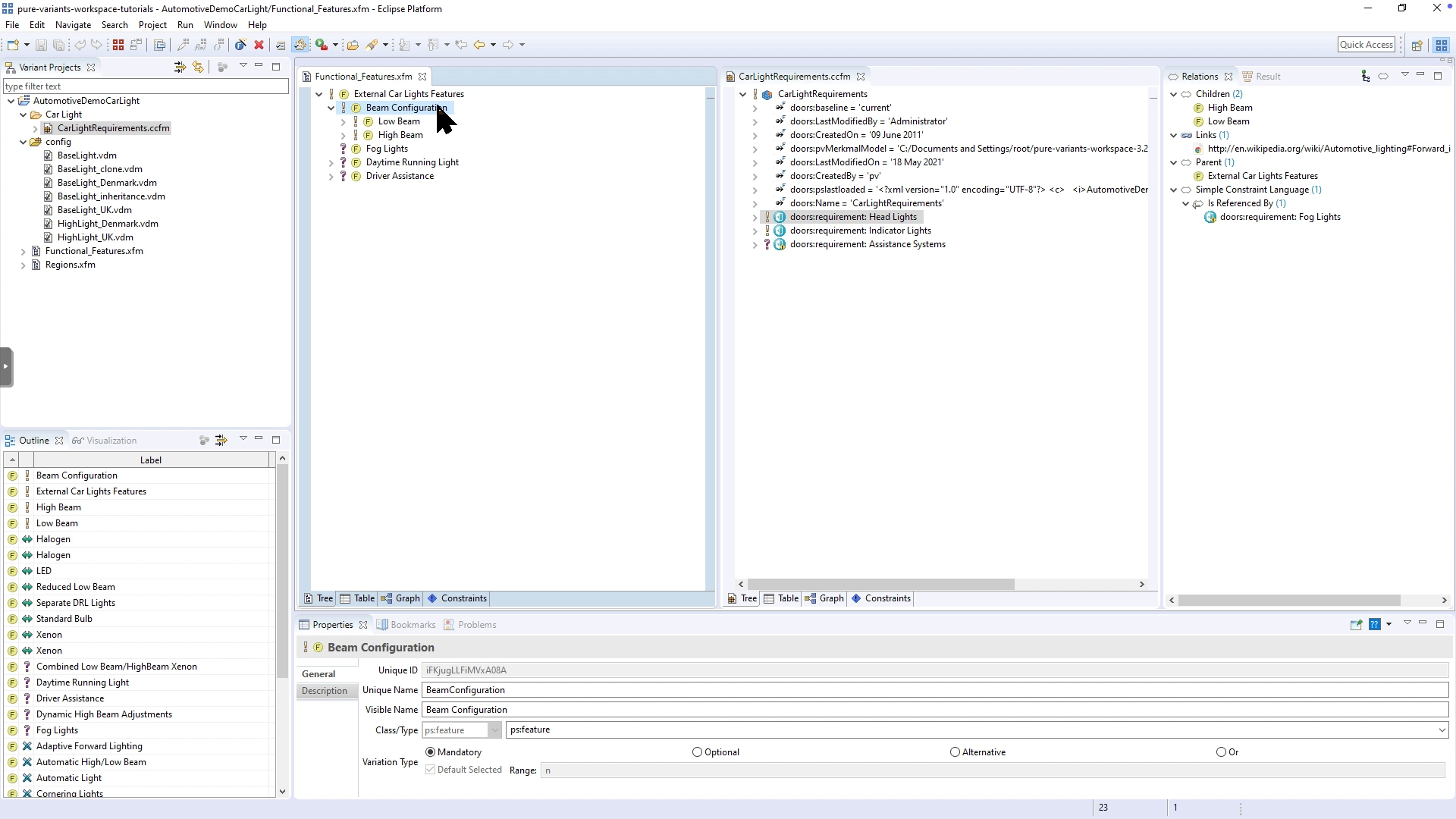This screenshot has height=819, width=1456.
Task: Select the Optional variation type
Action: [697, 752]
